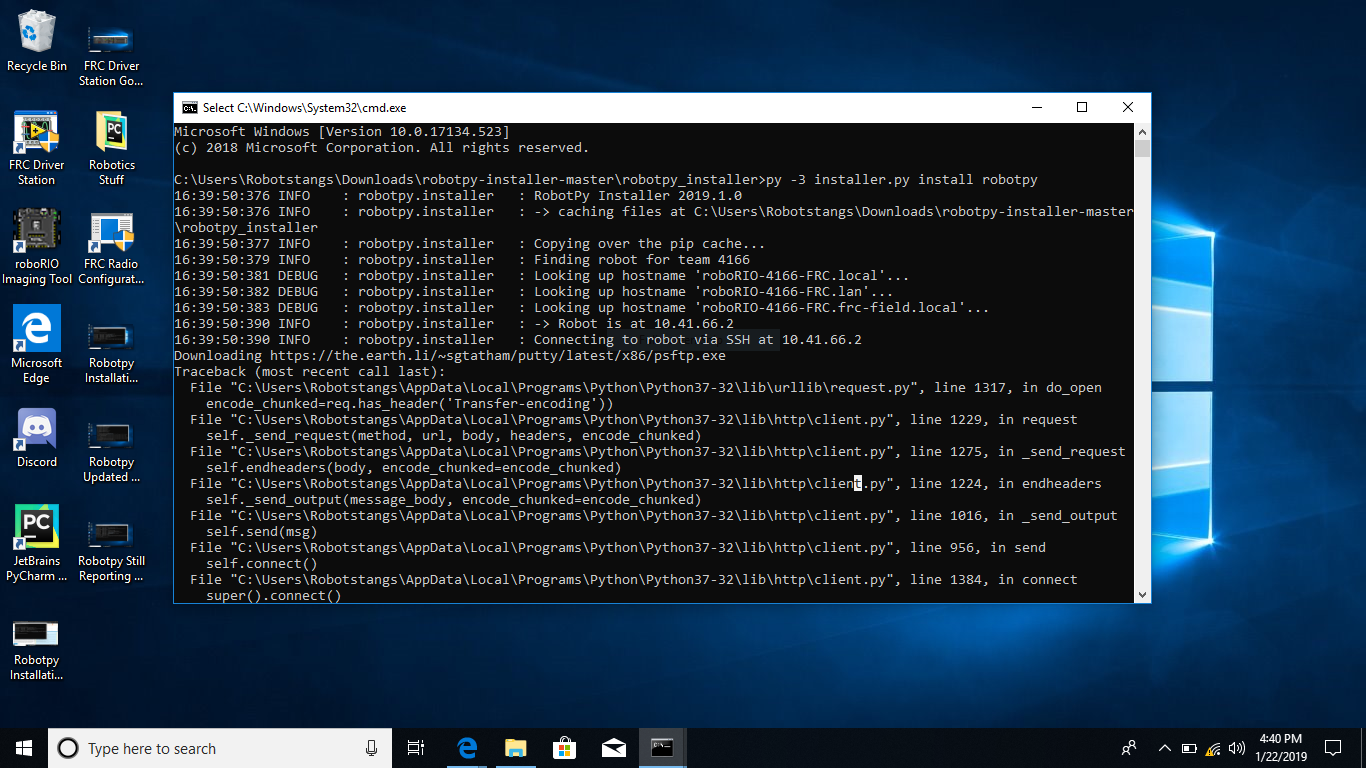Show hidden system tray icons
This screenshot has width=1366, height=768.
pos(1164,748)
